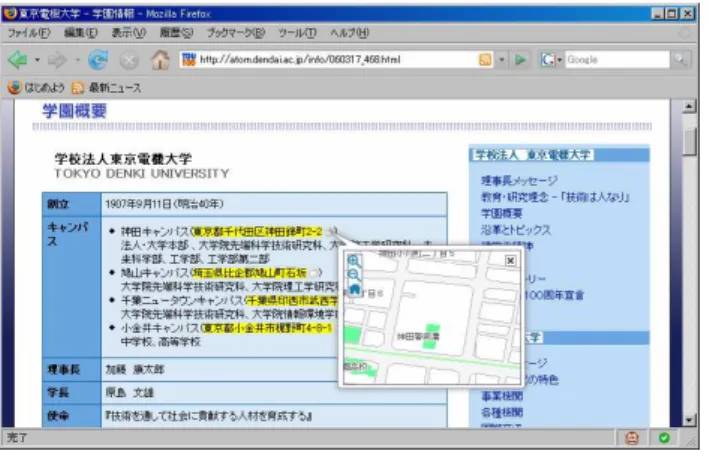Screen dimensions: 710x460
Task: Click the stop loading button
Action: point(129,61)
